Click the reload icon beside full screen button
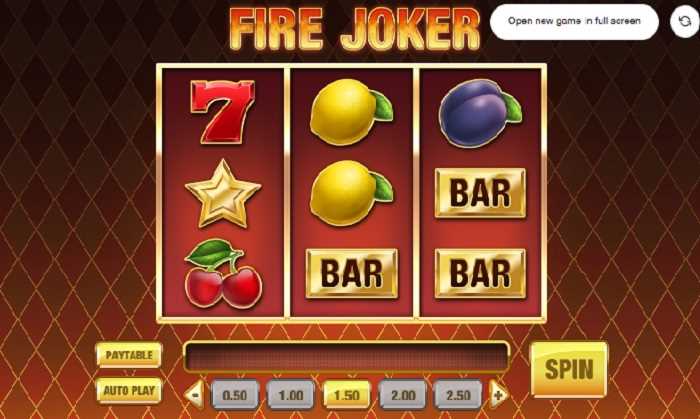The height and width of the screenshot is (419, 700). [x=684, y=21]
